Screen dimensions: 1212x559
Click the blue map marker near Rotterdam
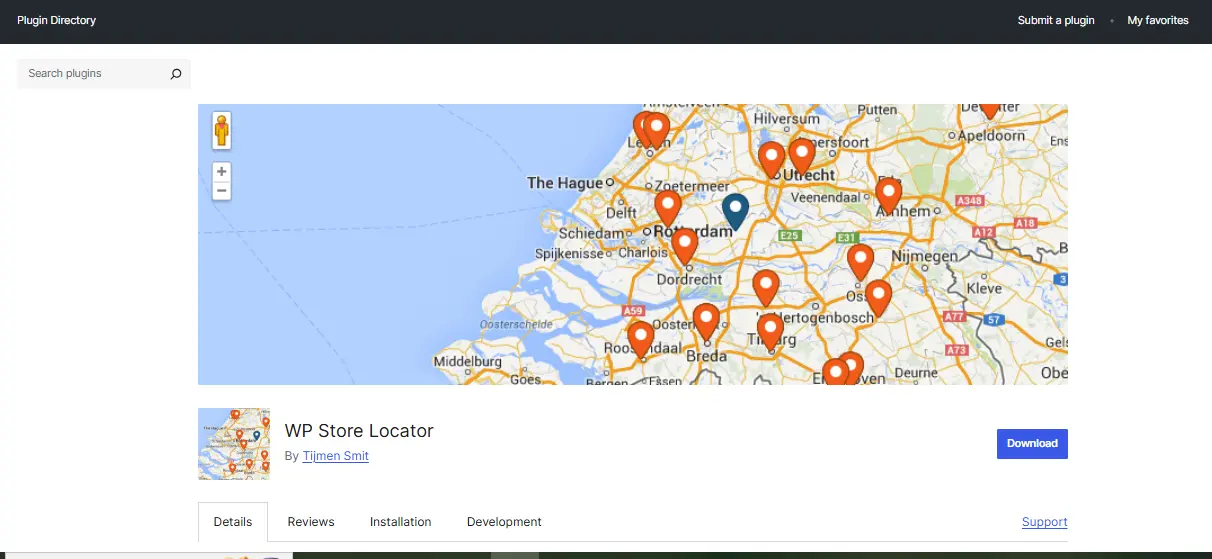click(x=735, y=211)
